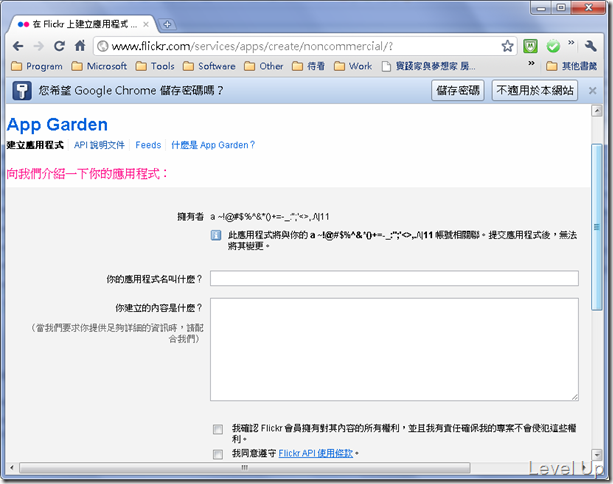The image size is (613, 484).
Task: Click 不適用於本網站 never for this site
Action: click(534, 90)
